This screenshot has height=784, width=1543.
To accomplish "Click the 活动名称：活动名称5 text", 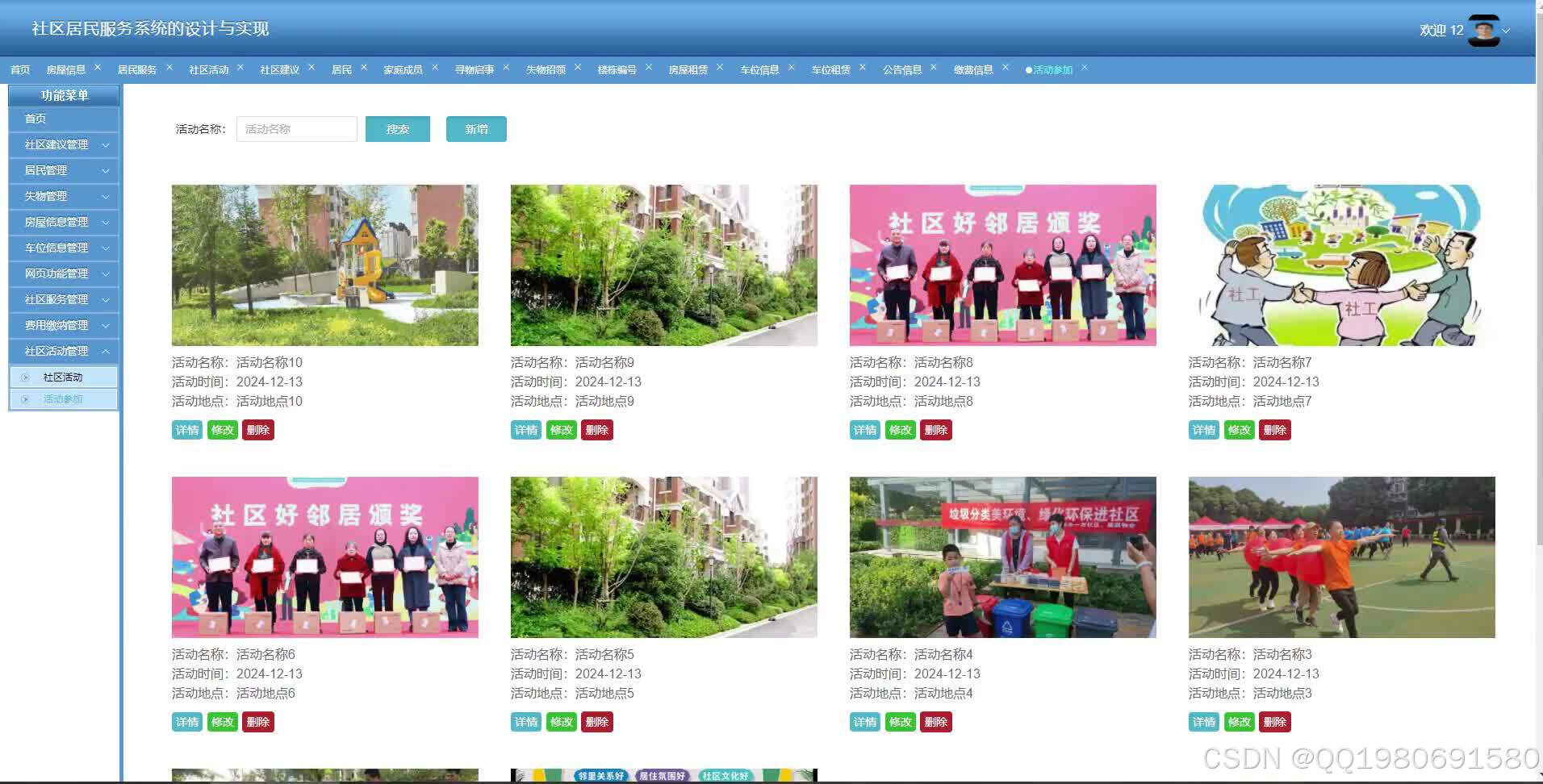I will pos(572,654).
